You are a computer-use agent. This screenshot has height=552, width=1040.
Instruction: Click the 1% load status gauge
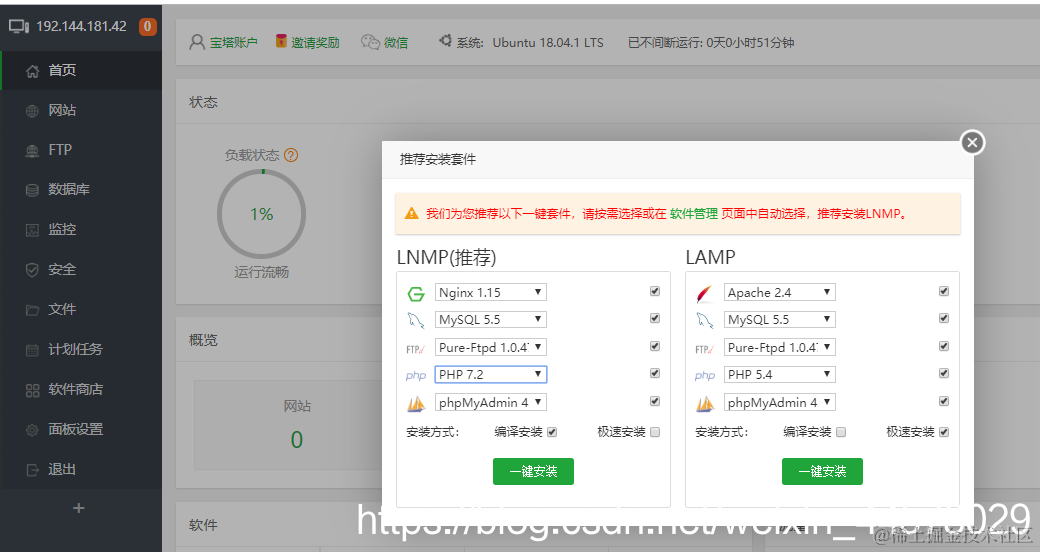click(261, 214)
